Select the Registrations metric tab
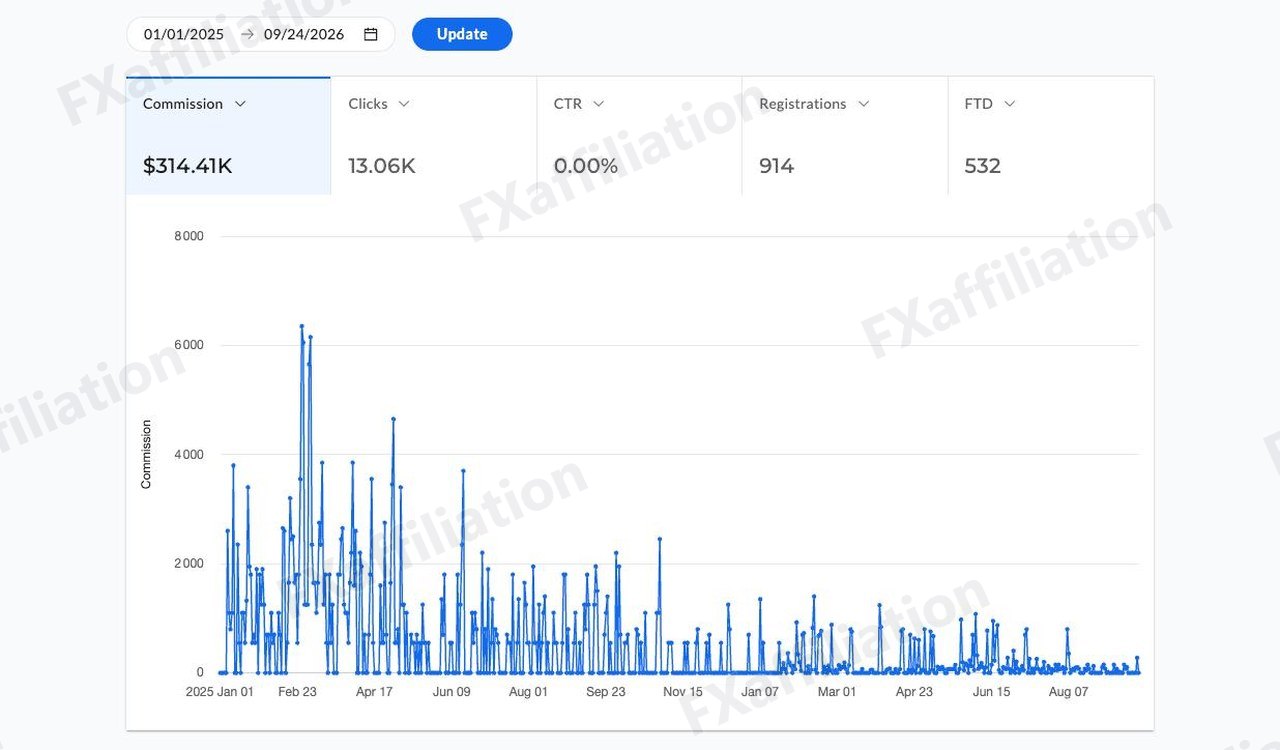 tap(845, 136)
